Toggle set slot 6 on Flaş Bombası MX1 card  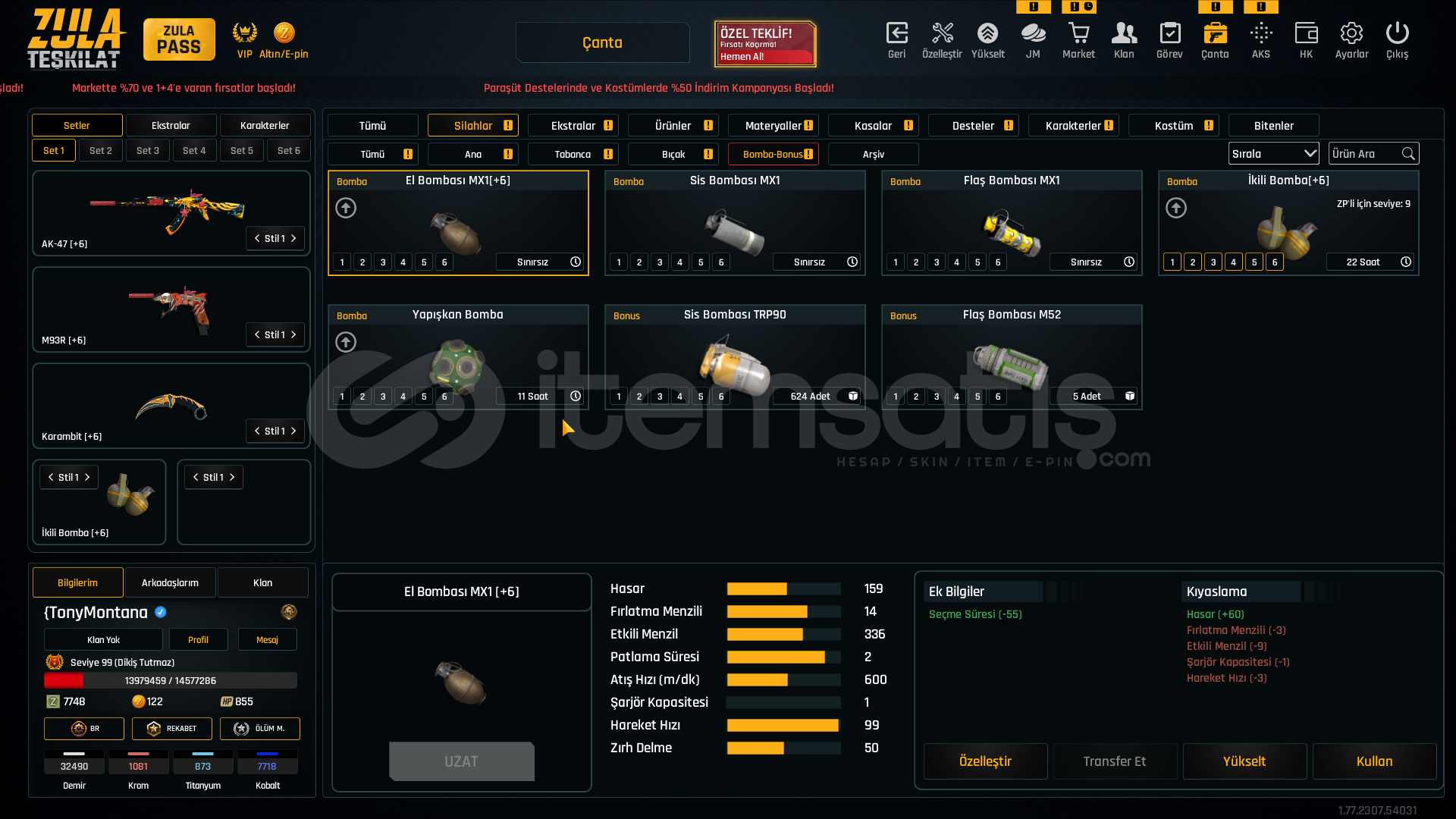tap(998, 262)
